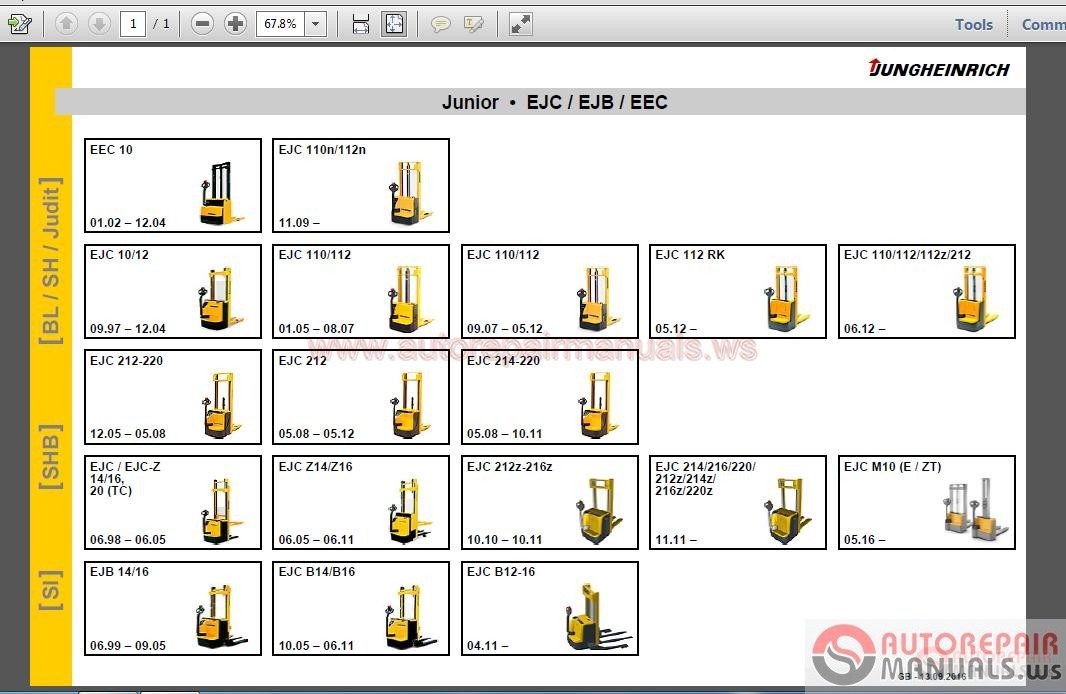Open the EJC 212z-216z model card
1066x694 pixels.
(x=549, y=503)
